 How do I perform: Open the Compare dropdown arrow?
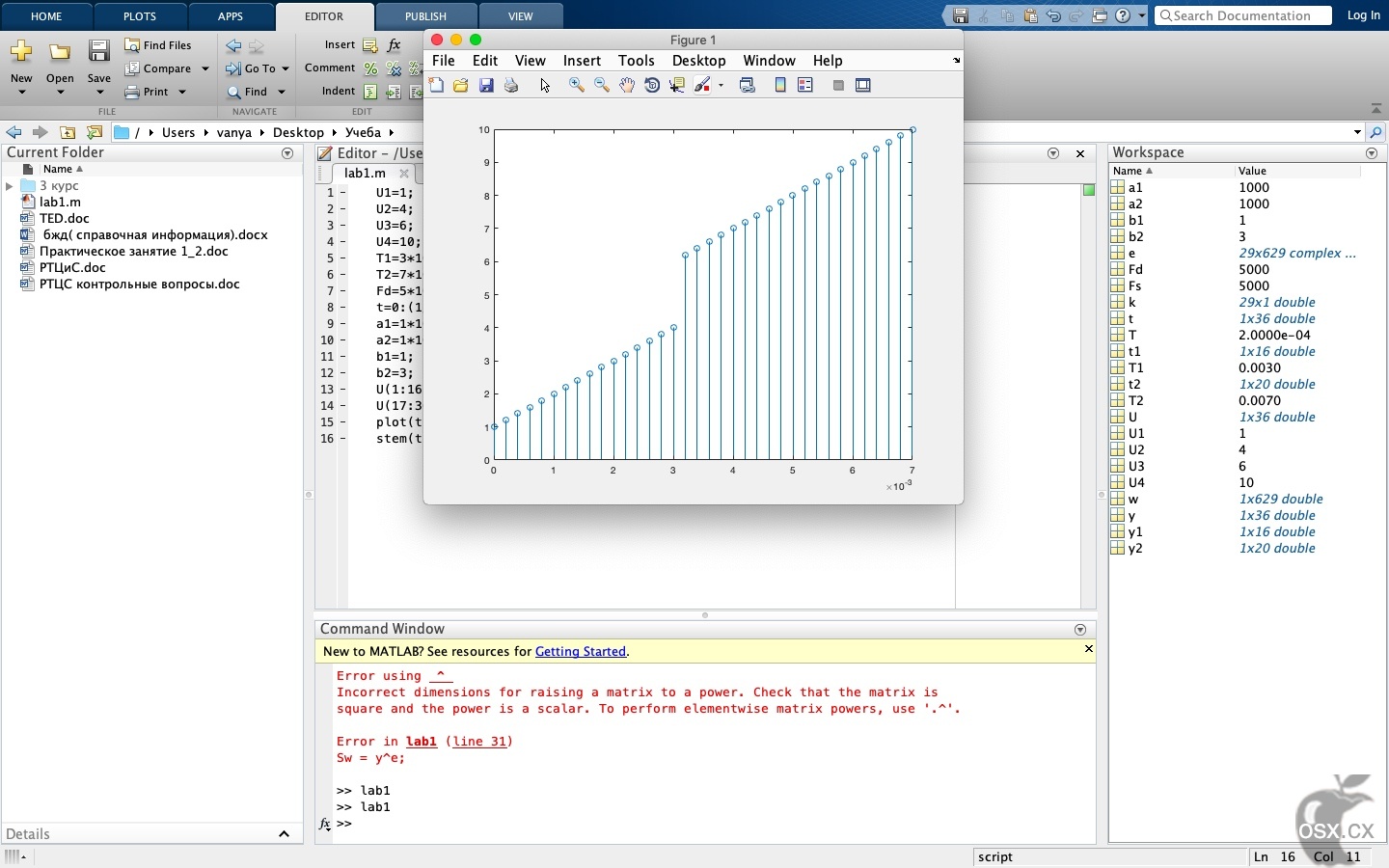(205, 68)
